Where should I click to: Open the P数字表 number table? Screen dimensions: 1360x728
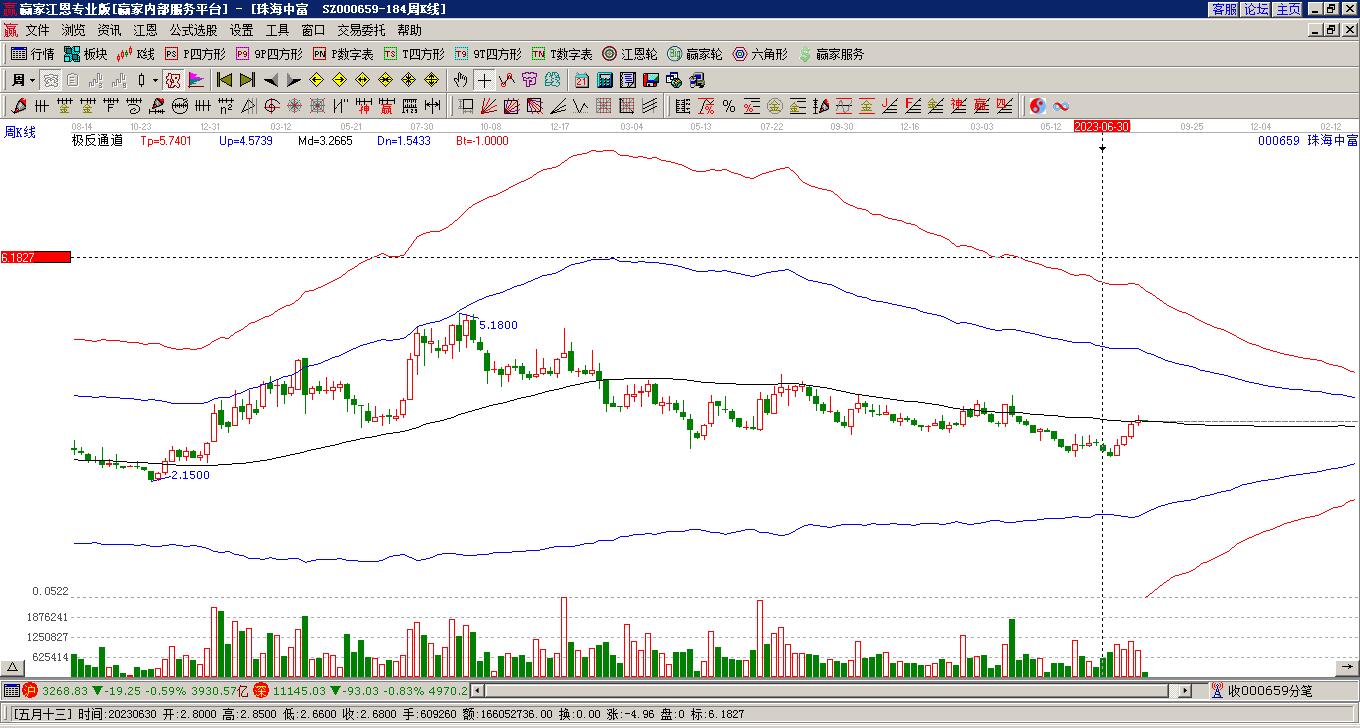[343, 54]
